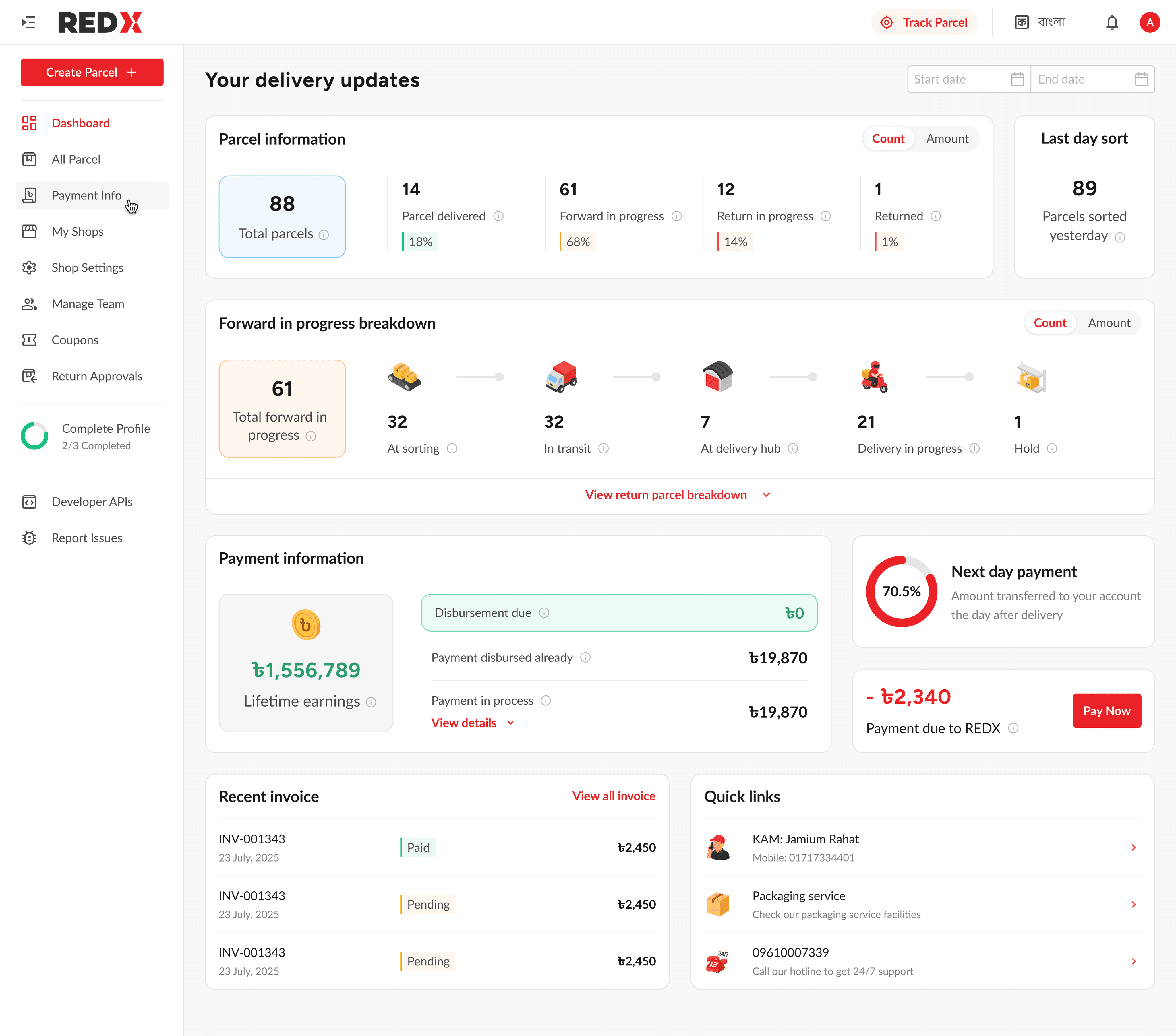Switch Parcel information to Amount
1176x1036 pixels.
[947, 139]
